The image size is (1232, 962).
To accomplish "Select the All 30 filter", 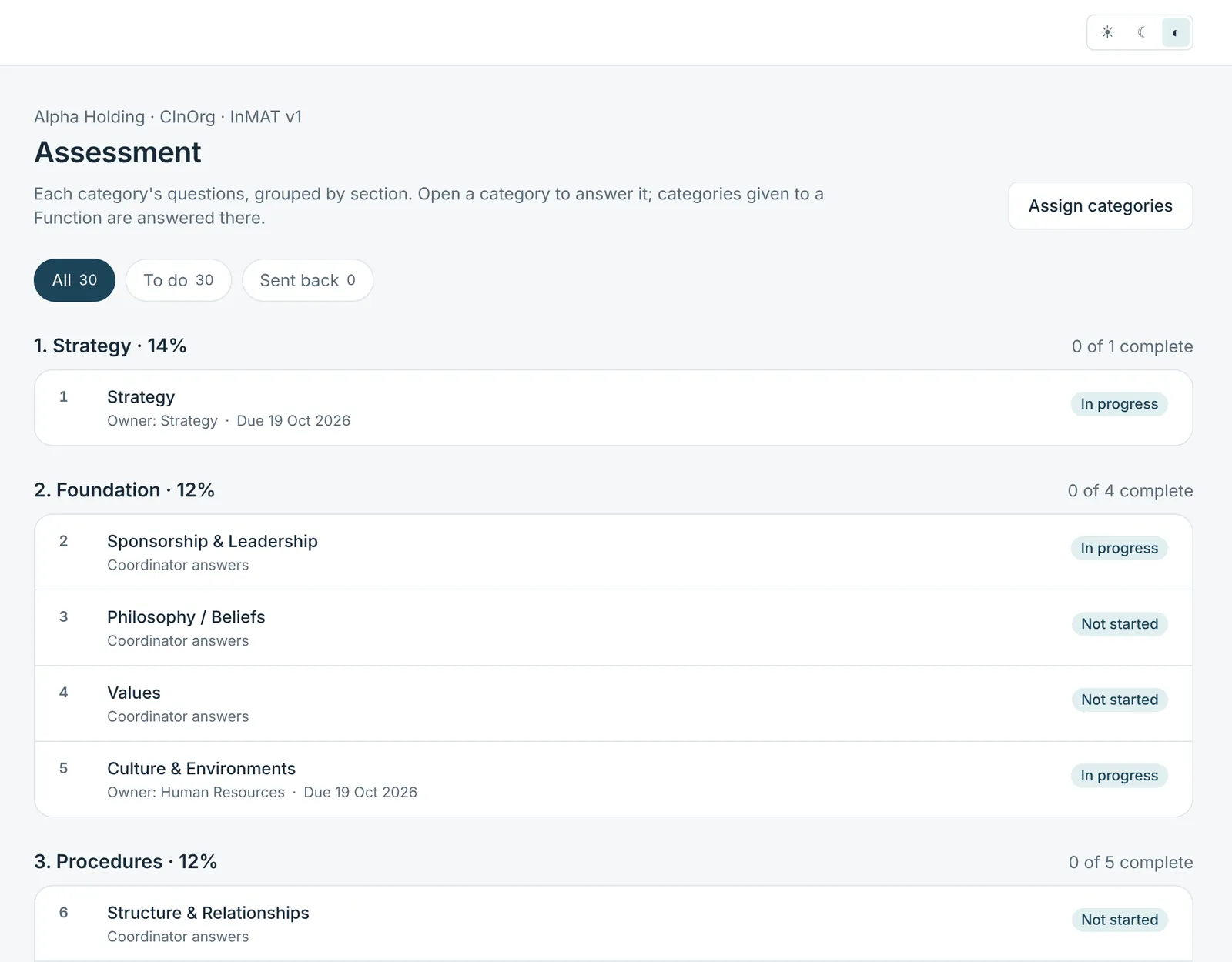I will coord(75,280).
